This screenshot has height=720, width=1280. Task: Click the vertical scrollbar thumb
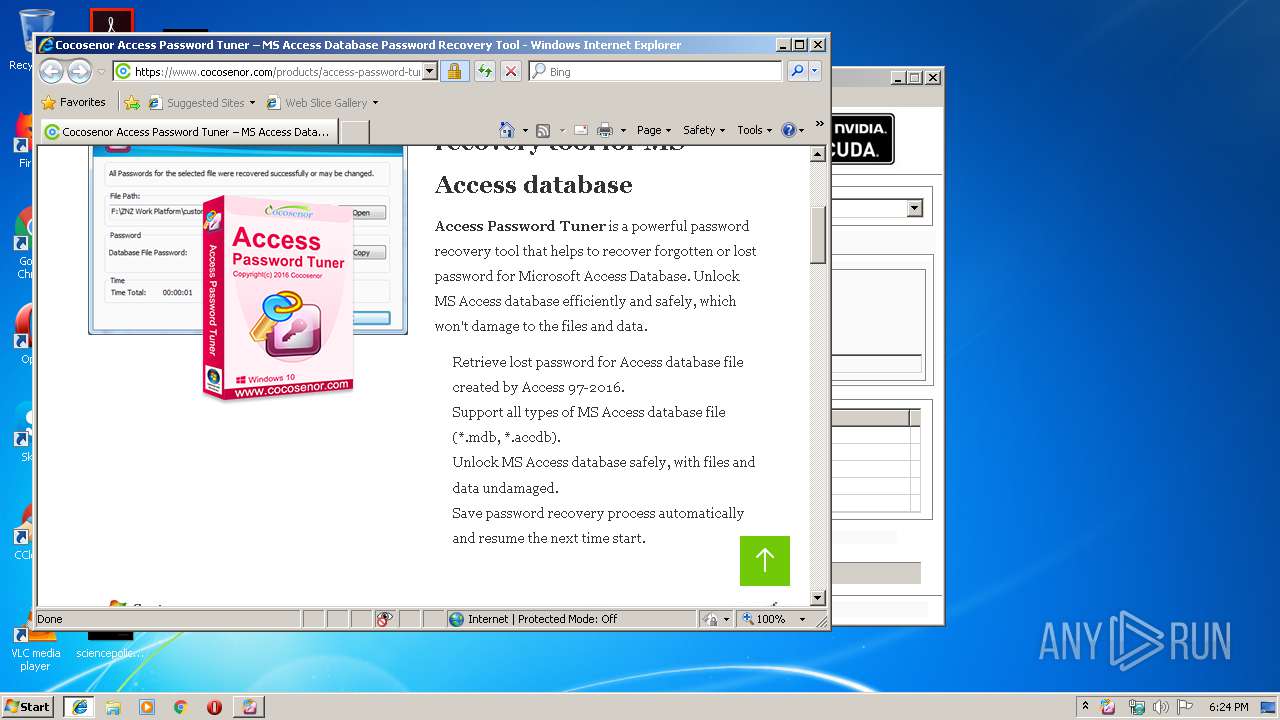818,234
